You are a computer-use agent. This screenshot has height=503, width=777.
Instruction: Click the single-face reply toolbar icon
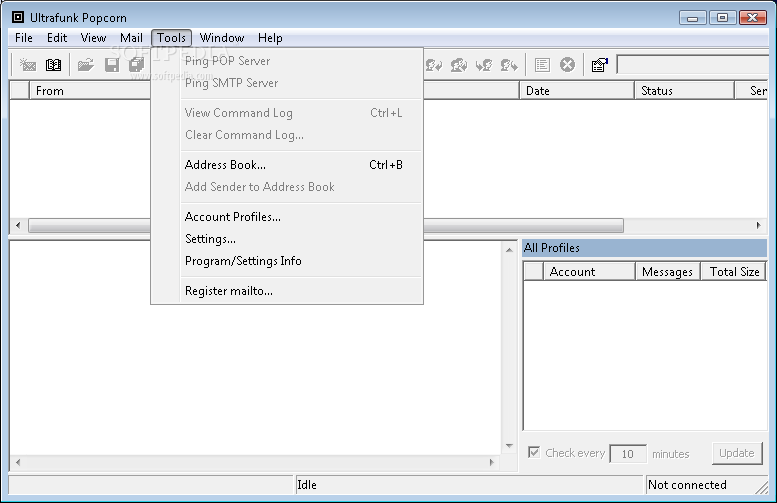[x=434, y=65]
